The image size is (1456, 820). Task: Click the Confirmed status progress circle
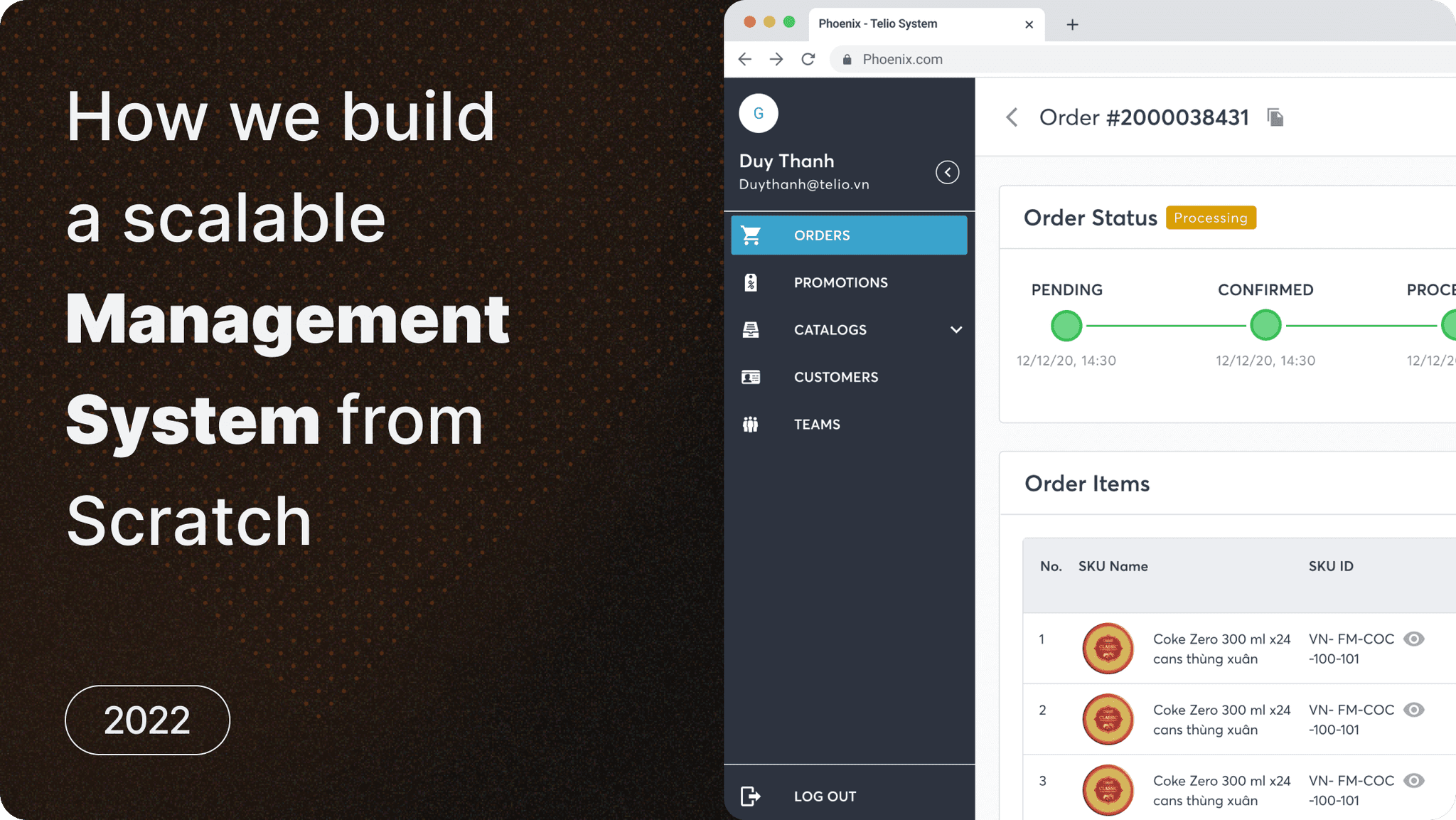[x=1265, y=326]
